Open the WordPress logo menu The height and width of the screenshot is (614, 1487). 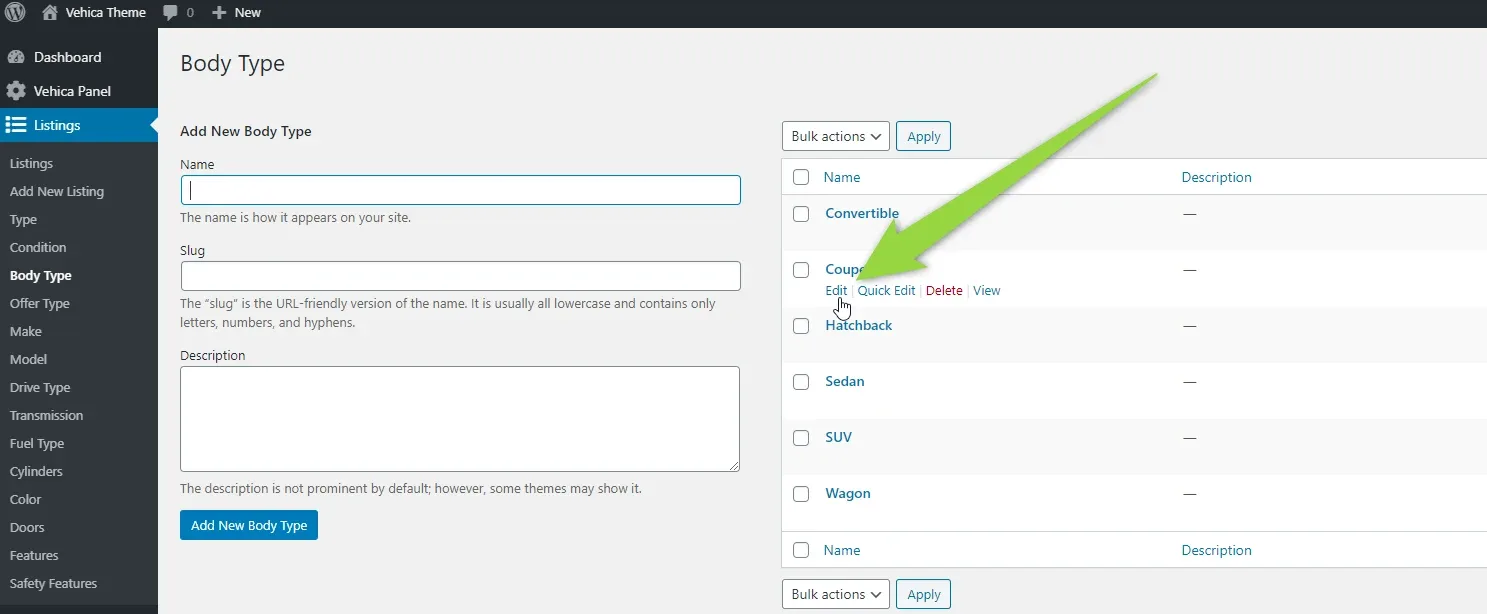tap(15, 13)
